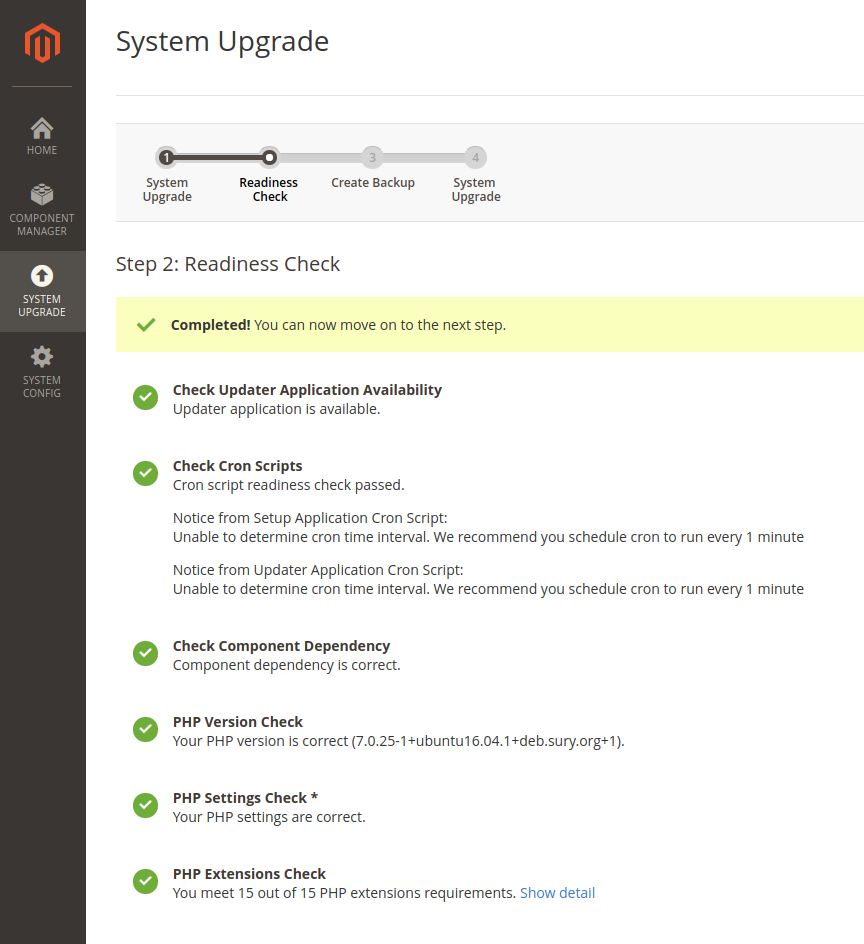Click check icon beside PHP Settings Check

[146, 805]
